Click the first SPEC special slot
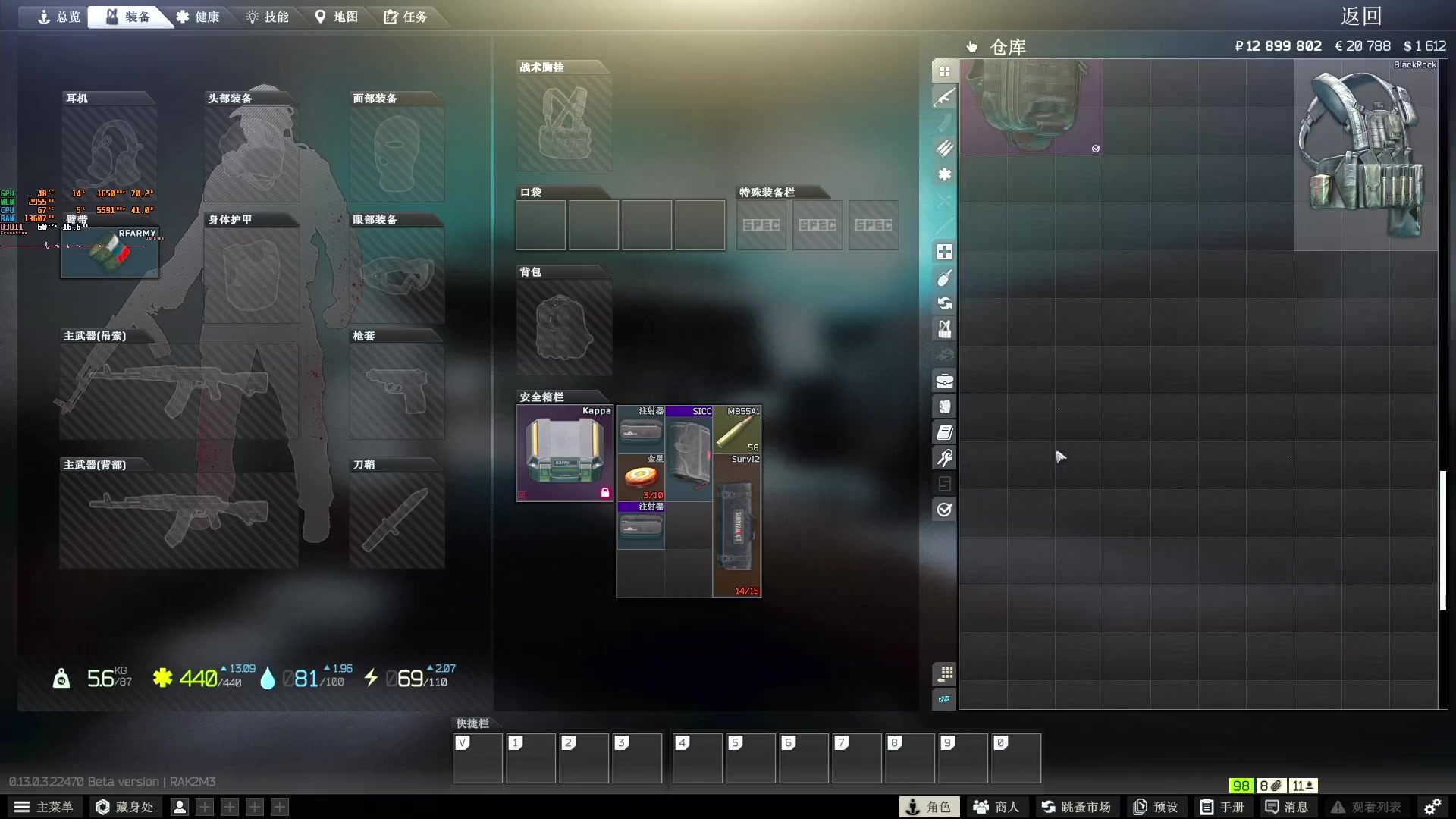Image resolution: width=1456 pixels, height=819 pixels. click(761, 225)
